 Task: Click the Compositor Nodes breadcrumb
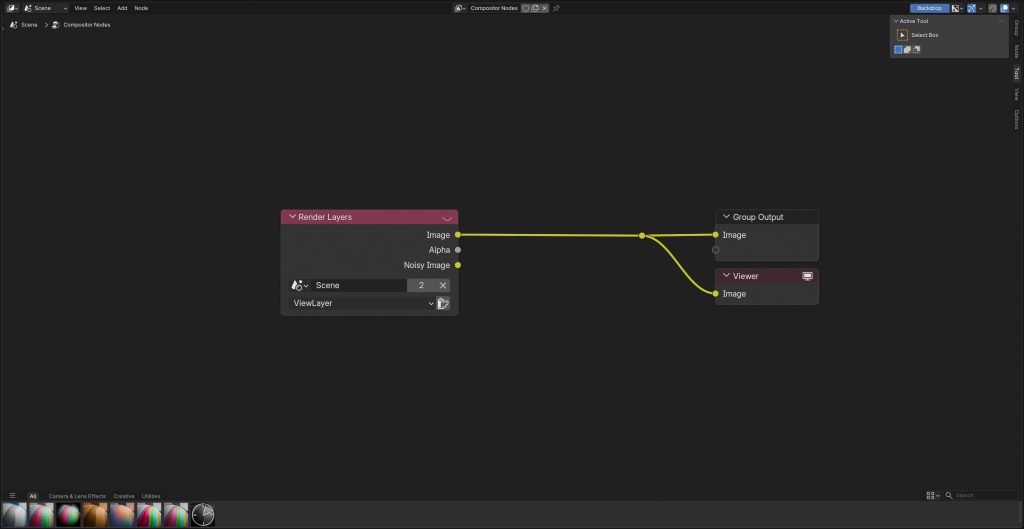tap(86, 25)
